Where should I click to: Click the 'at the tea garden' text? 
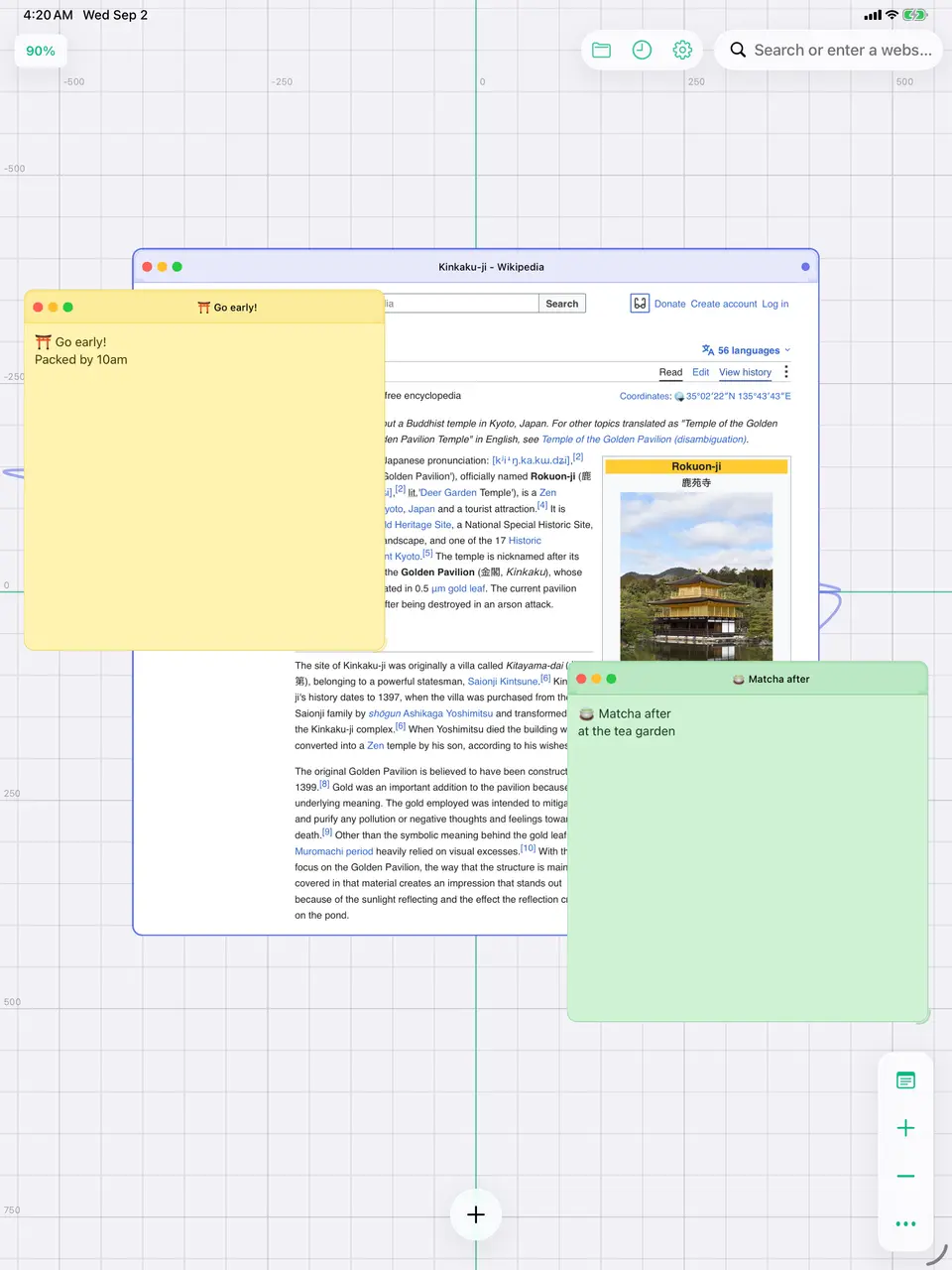(627, 732)
